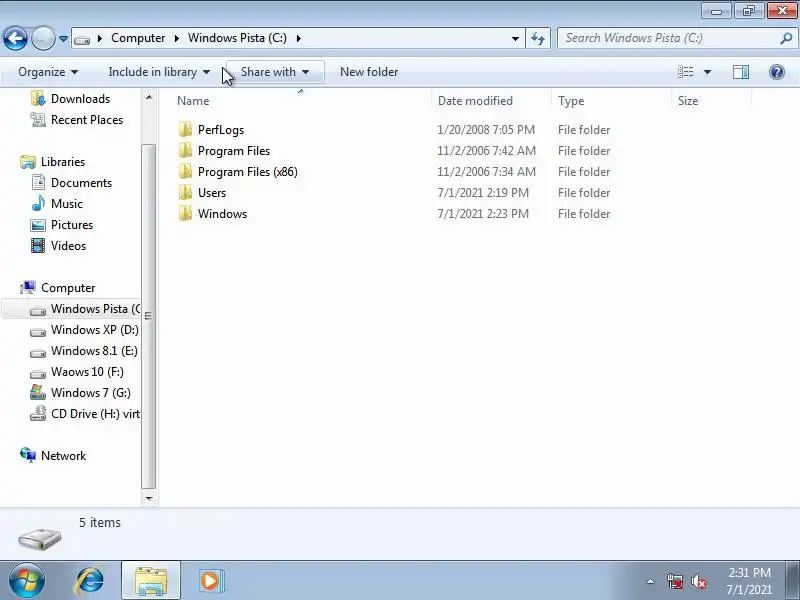
Task: Click the Show desktop button
Action: click(794, 580)
